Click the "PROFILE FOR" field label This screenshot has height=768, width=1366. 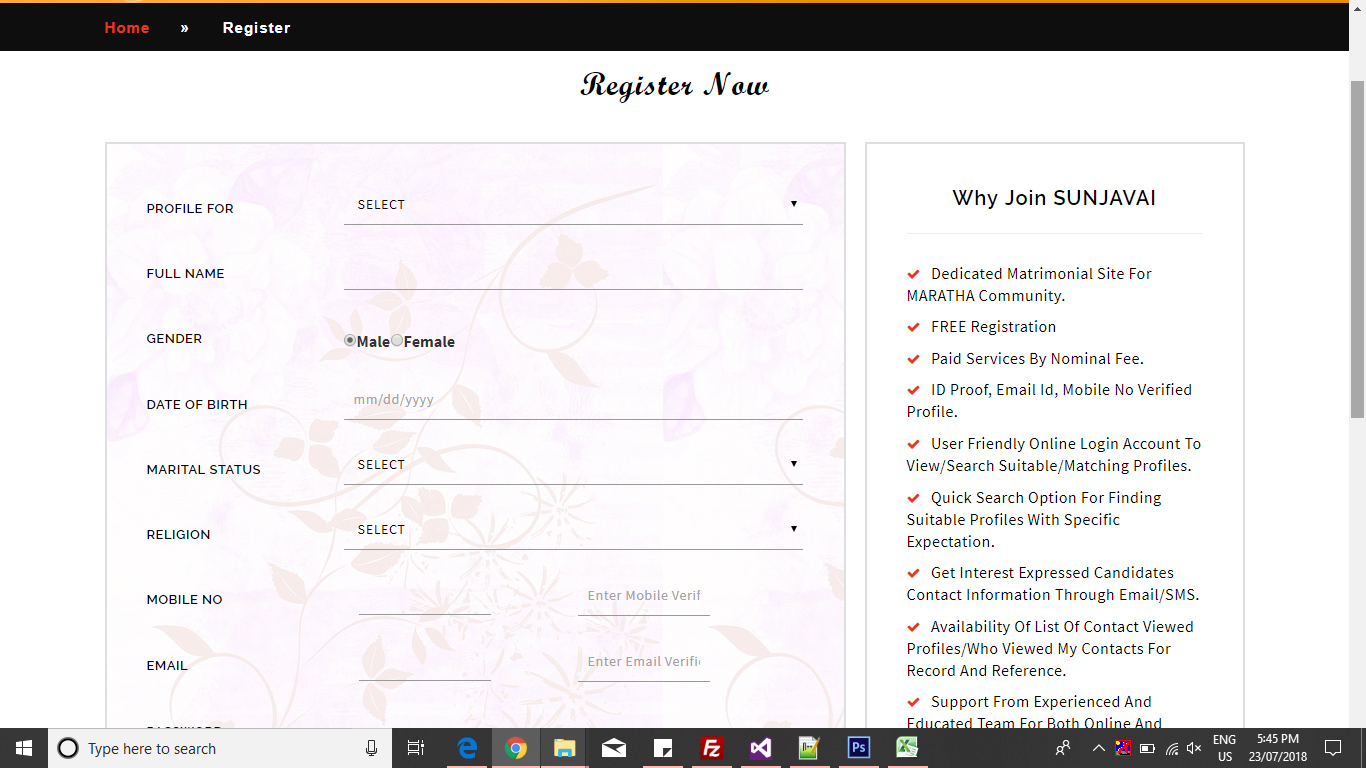(x=190, y=209)
